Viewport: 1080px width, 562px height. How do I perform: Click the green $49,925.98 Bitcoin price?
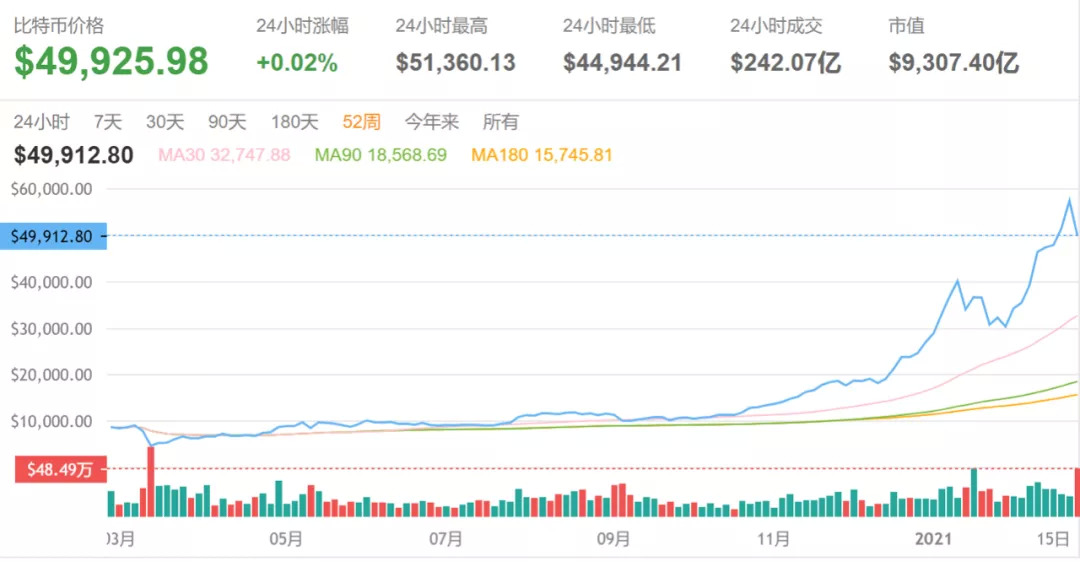point(111,62)
